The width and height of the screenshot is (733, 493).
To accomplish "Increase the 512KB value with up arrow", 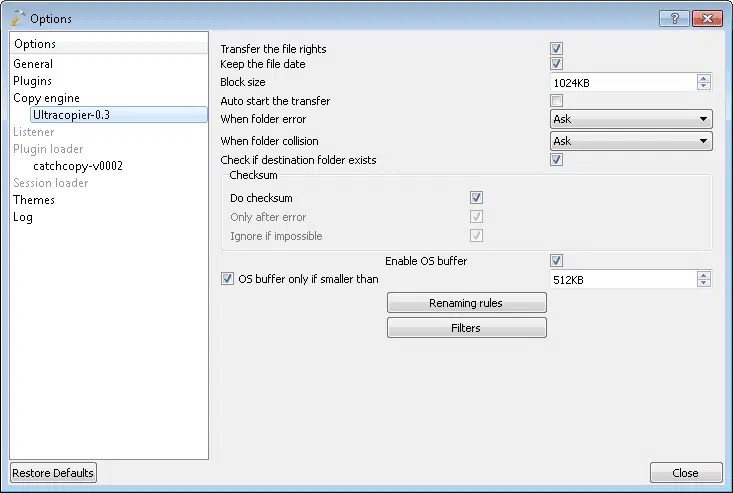I will [x=704, y=276].
